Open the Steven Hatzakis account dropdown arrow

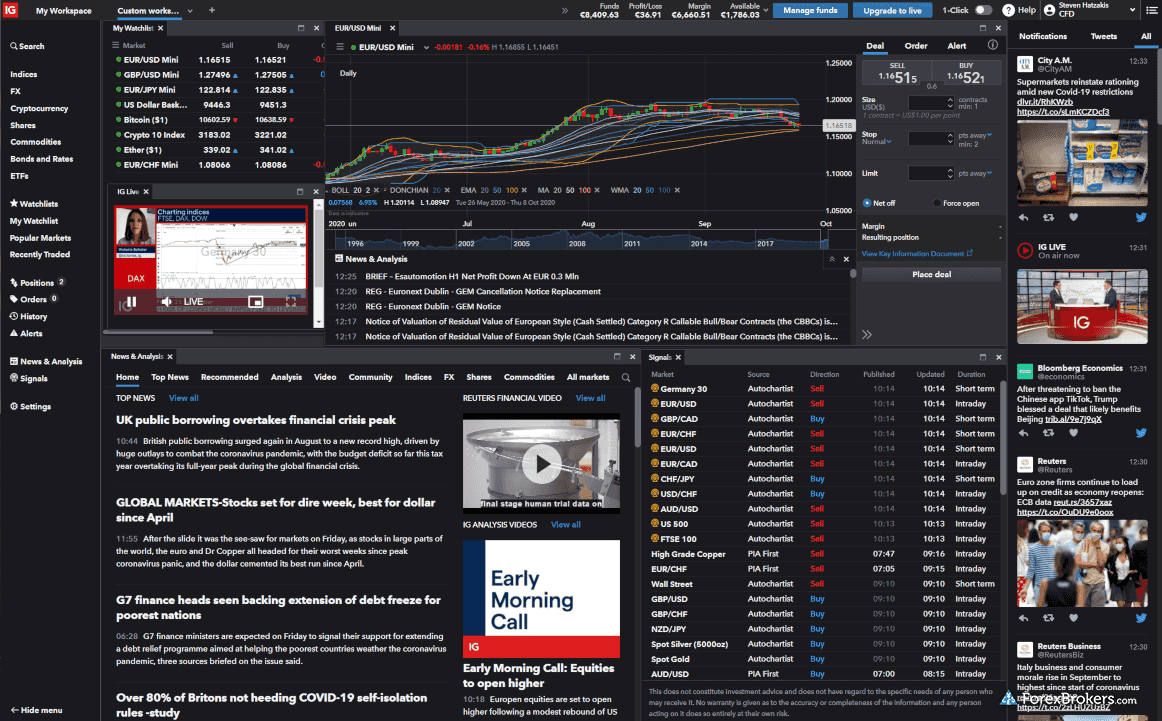[1132, 10]
